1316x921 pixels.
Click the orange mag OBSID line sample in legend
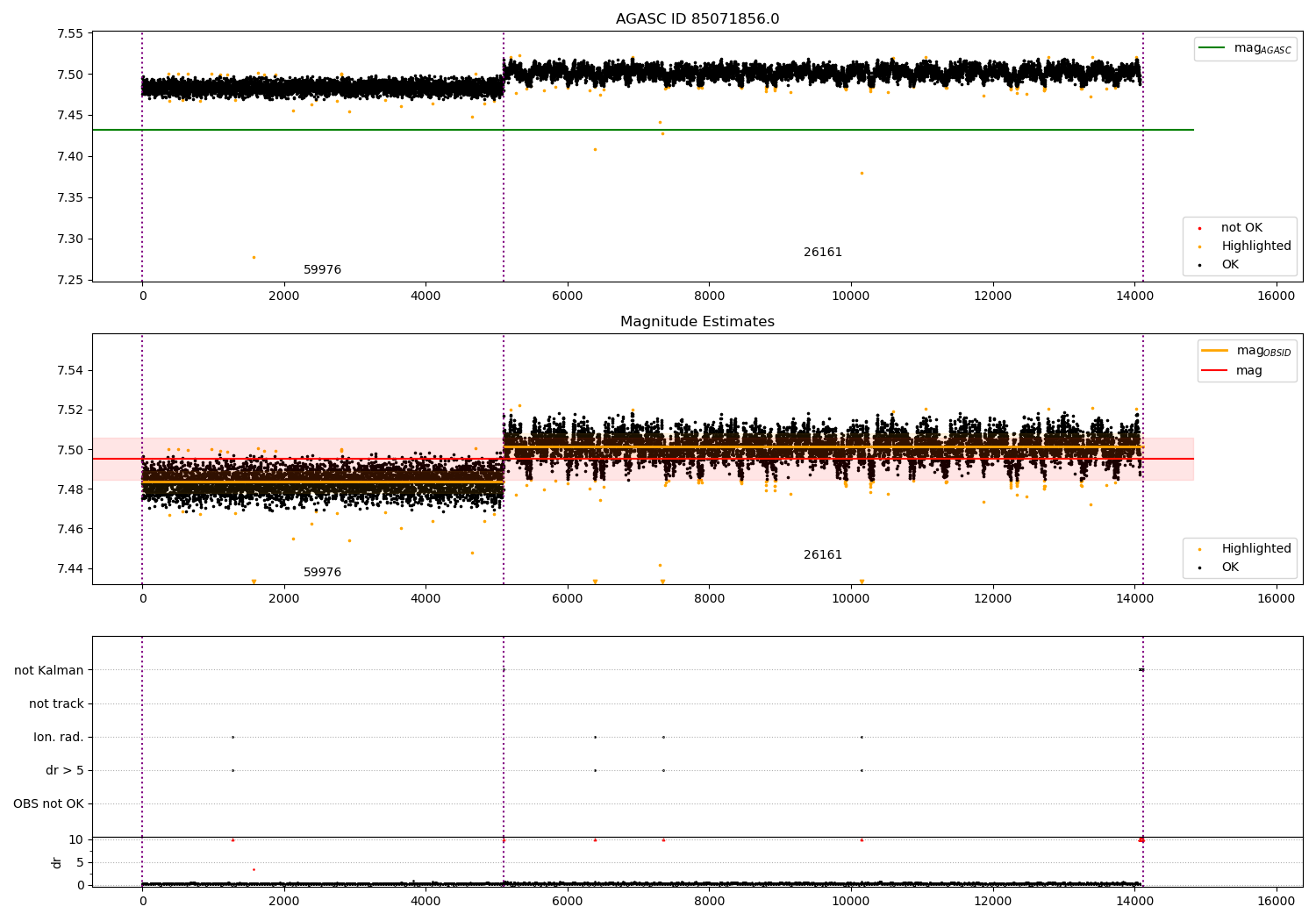point(1215,350)
